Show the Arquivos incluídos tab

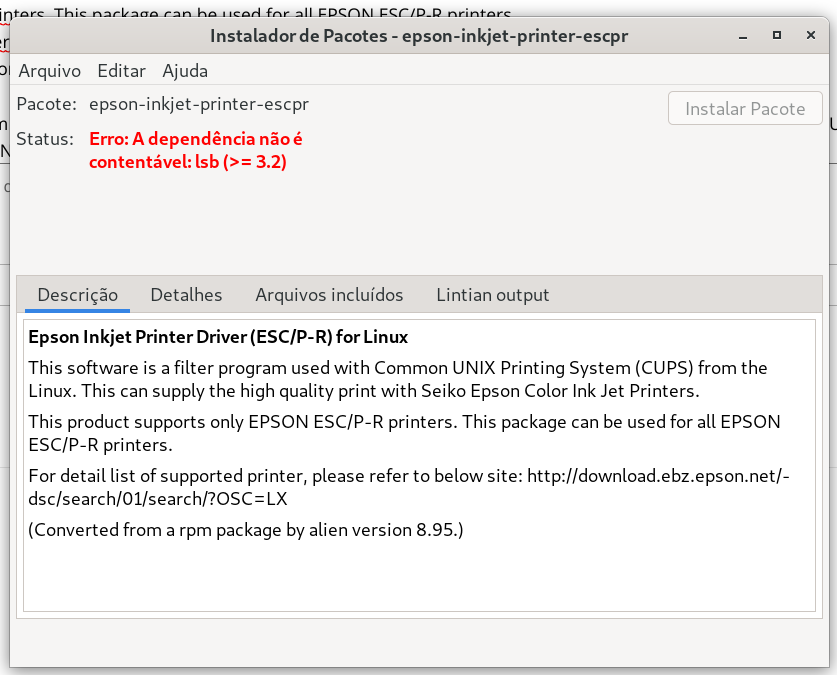[329, 295]
